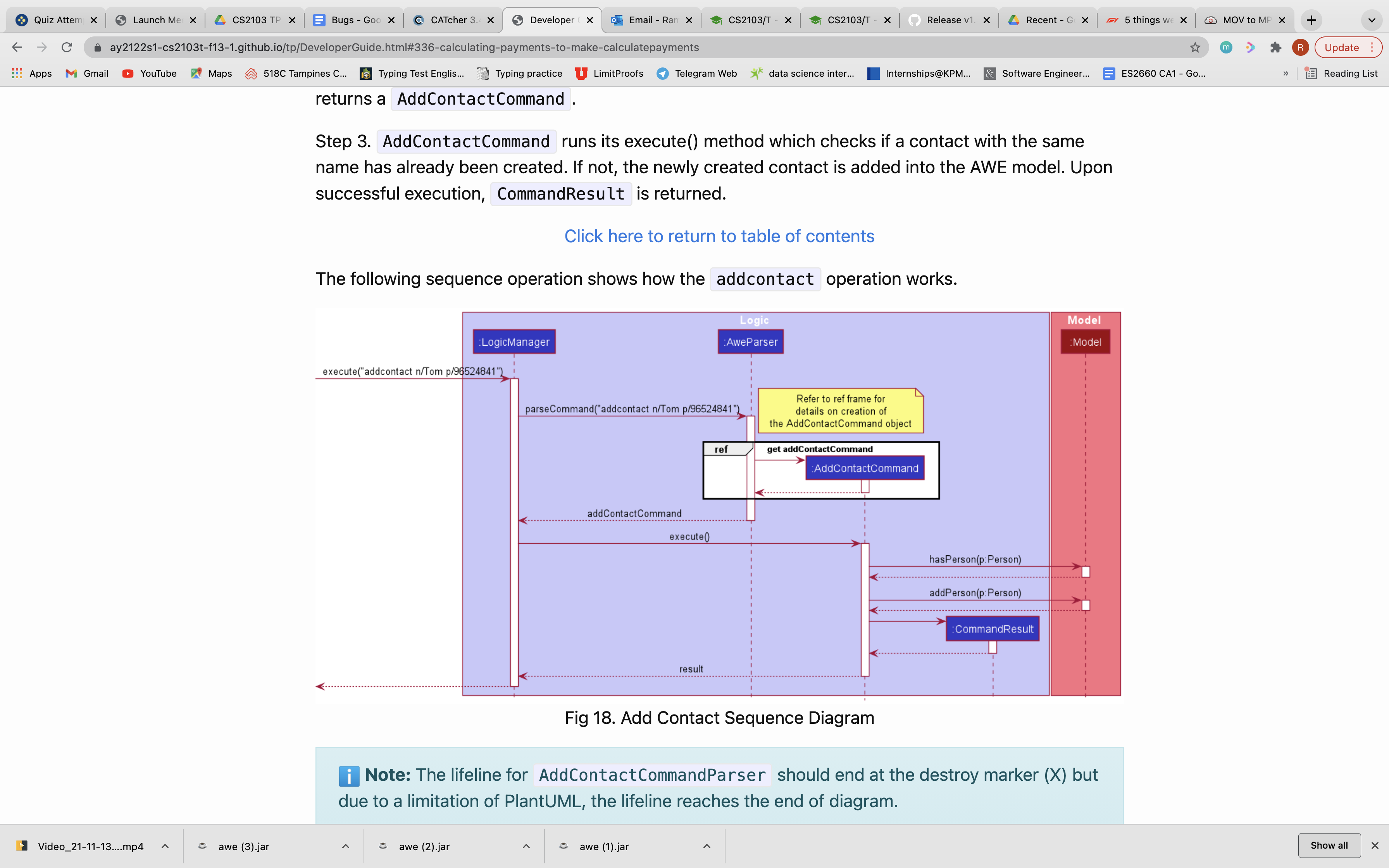Image resolution: width=1389 pixels, height=868 pixels.
Task: Click the Show all downloads button
Action: (x=1329, y=845)
